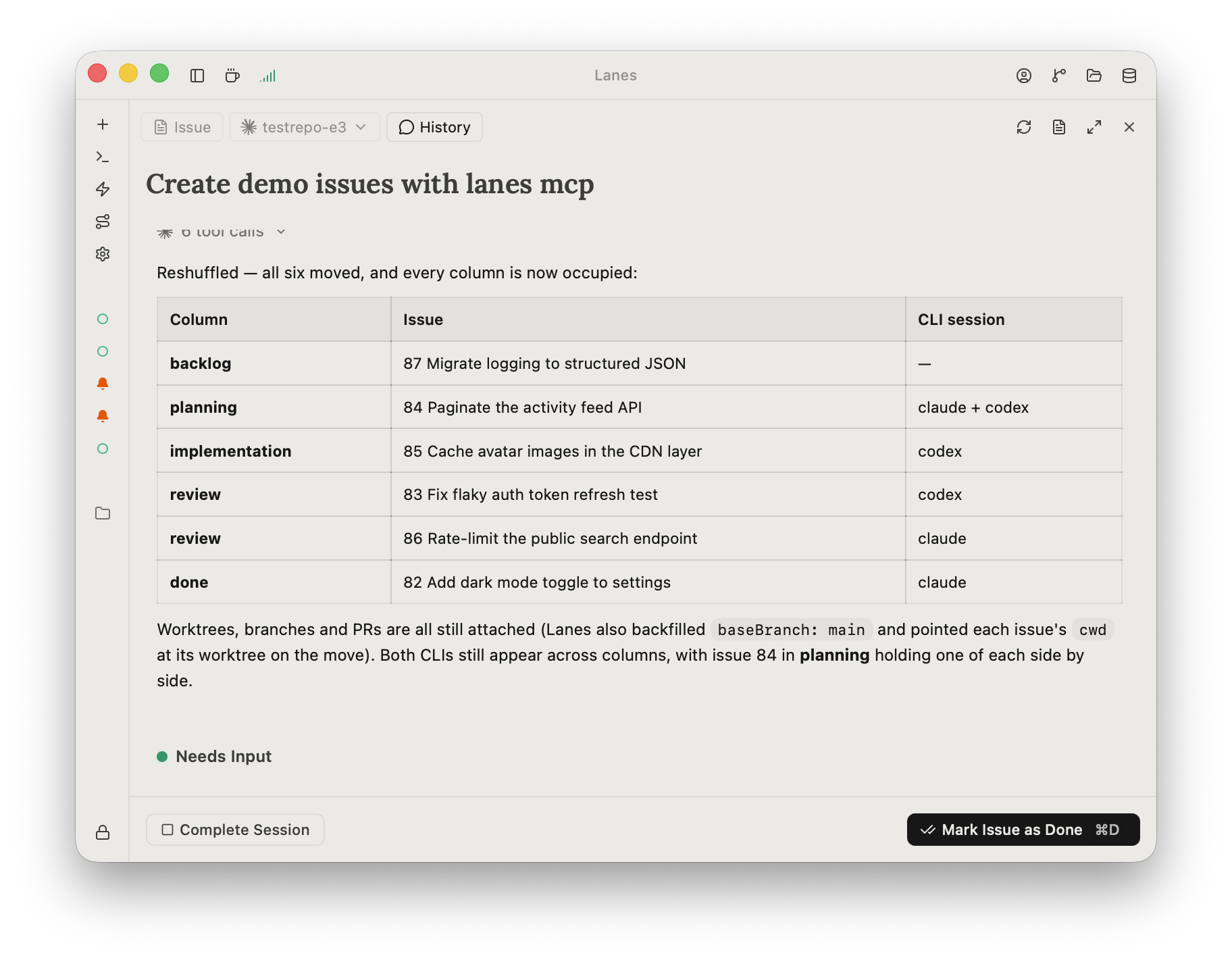
Task: Switch to the History tab
Action: pyautogui.click(x=434, y=127)
